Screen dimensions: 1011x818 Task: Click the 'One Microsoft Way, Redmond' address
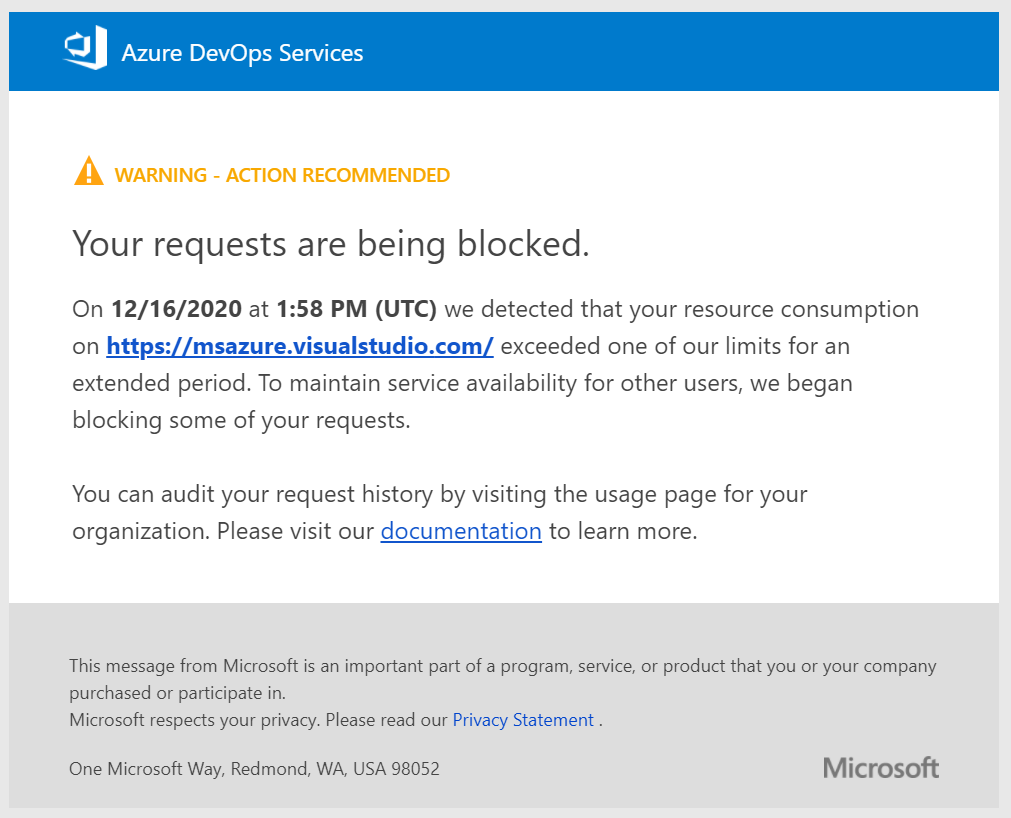tap(254, 769)
